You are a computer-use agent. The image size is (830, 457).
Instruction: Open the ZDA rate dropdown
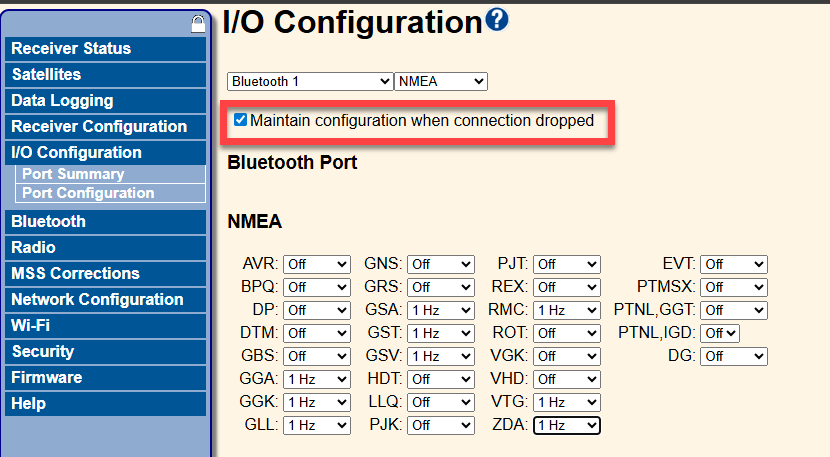pyautogui.click(x=566, y=425)
